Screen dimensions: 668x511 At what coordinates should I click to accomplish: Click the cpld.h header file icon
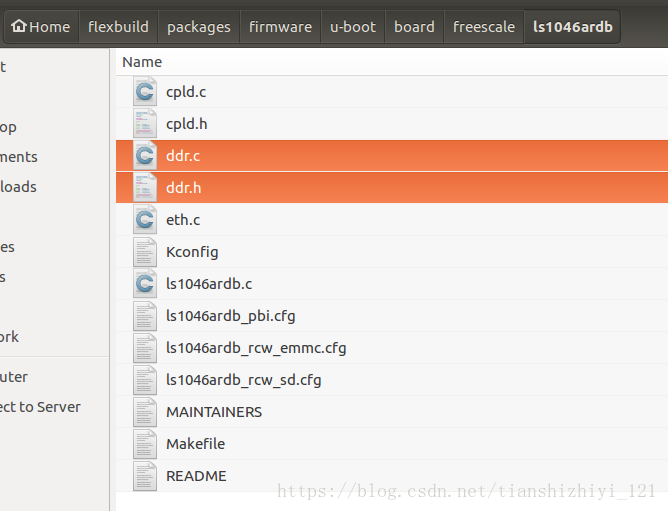click(145, 124)
